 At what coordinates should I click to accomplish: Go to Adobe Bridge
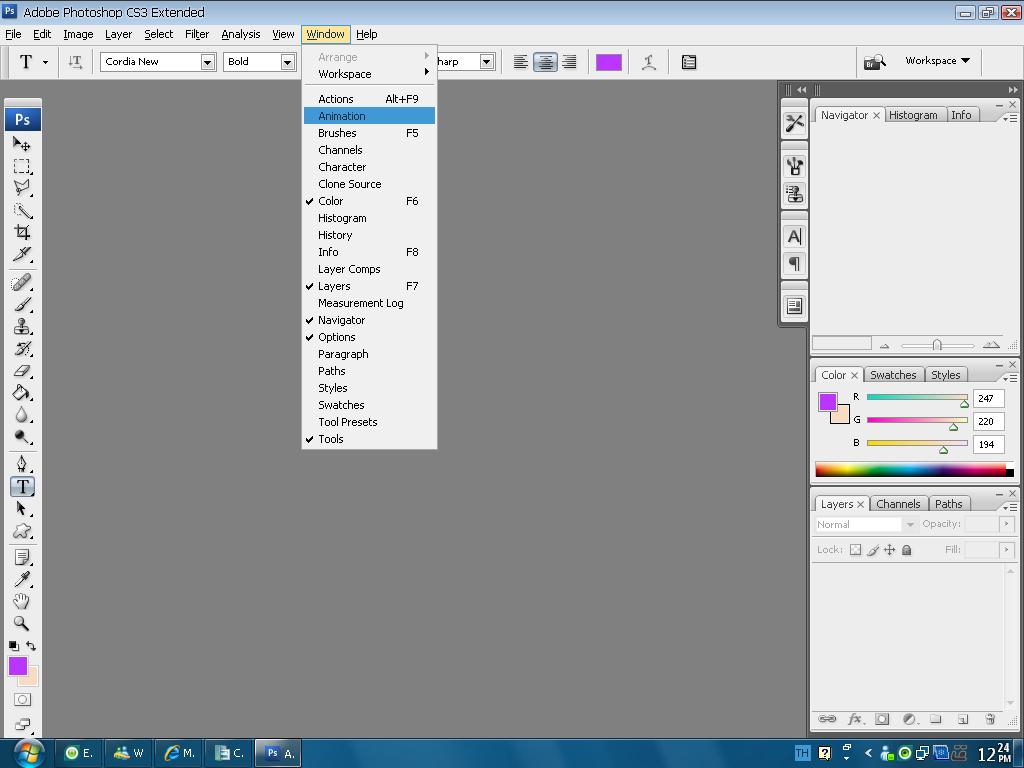click(x=874, y=62)
